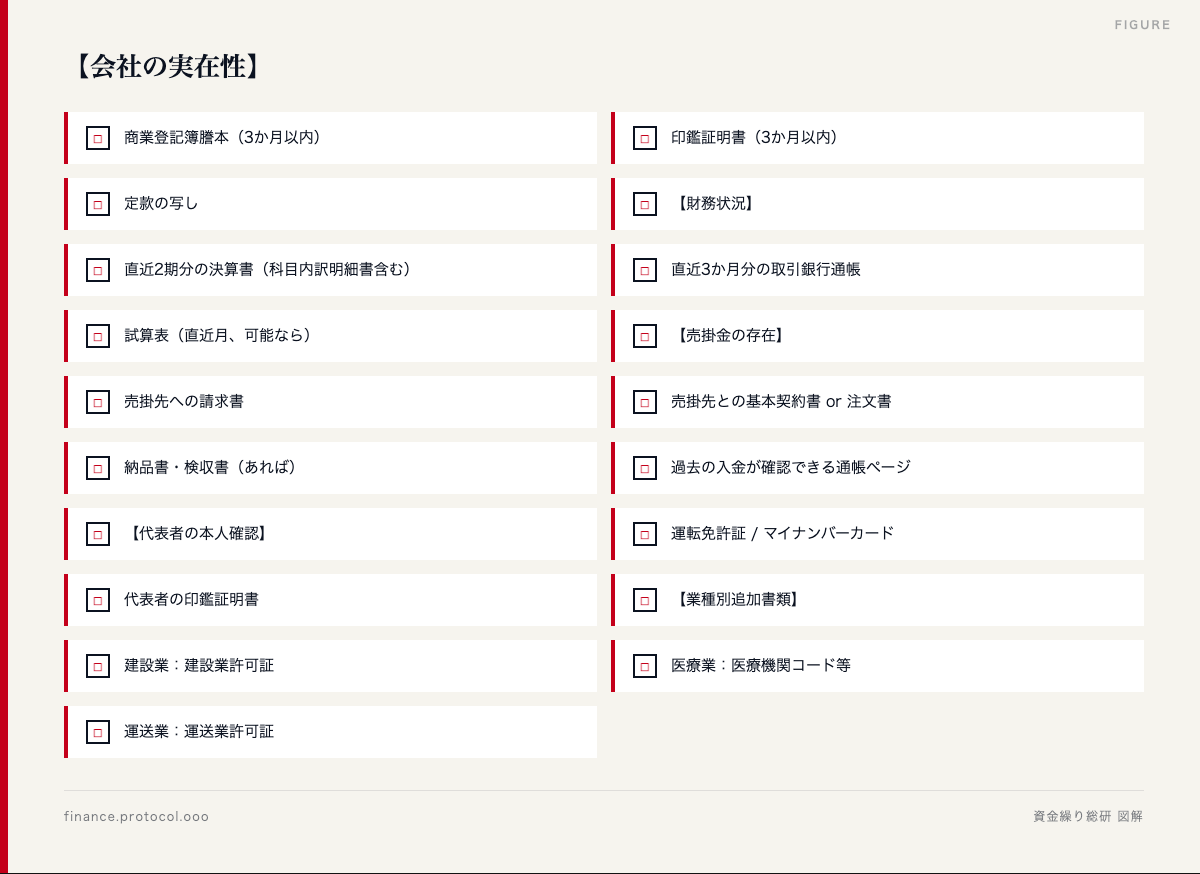Check the 商業登記簿謄本（3か月以内）checkbox
Screen dimensions: 1200x874
click(x=97, y=138)
